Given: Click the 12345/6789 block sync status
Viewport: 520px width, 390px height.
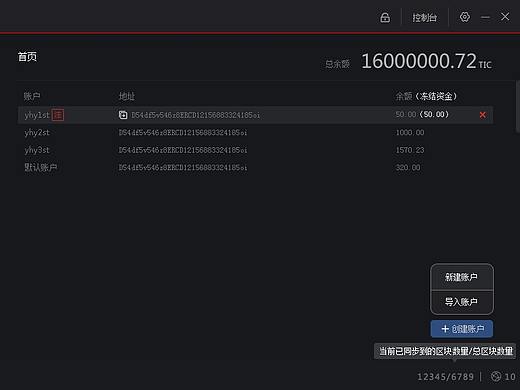Looking at the screenshot, I should point(445,377).
